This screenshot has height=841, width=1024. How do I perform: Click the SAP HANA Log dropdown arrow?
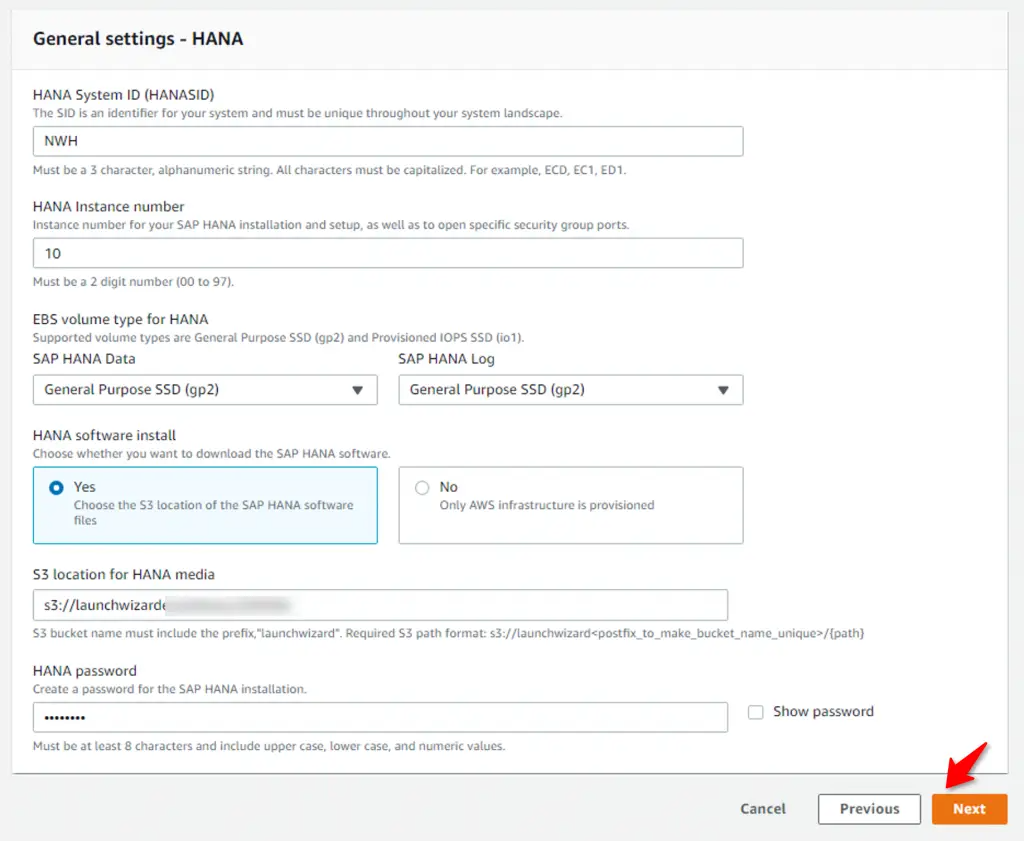tap(723, 390)
